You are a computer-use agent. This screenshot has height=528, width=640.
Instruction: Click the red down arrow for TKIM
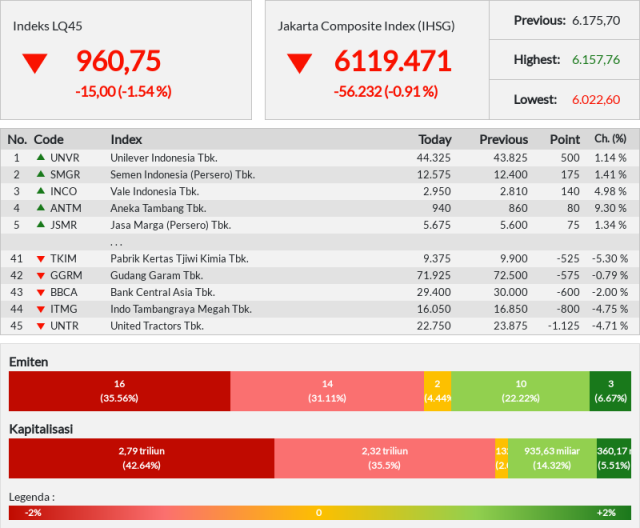[x=41, y=259]
